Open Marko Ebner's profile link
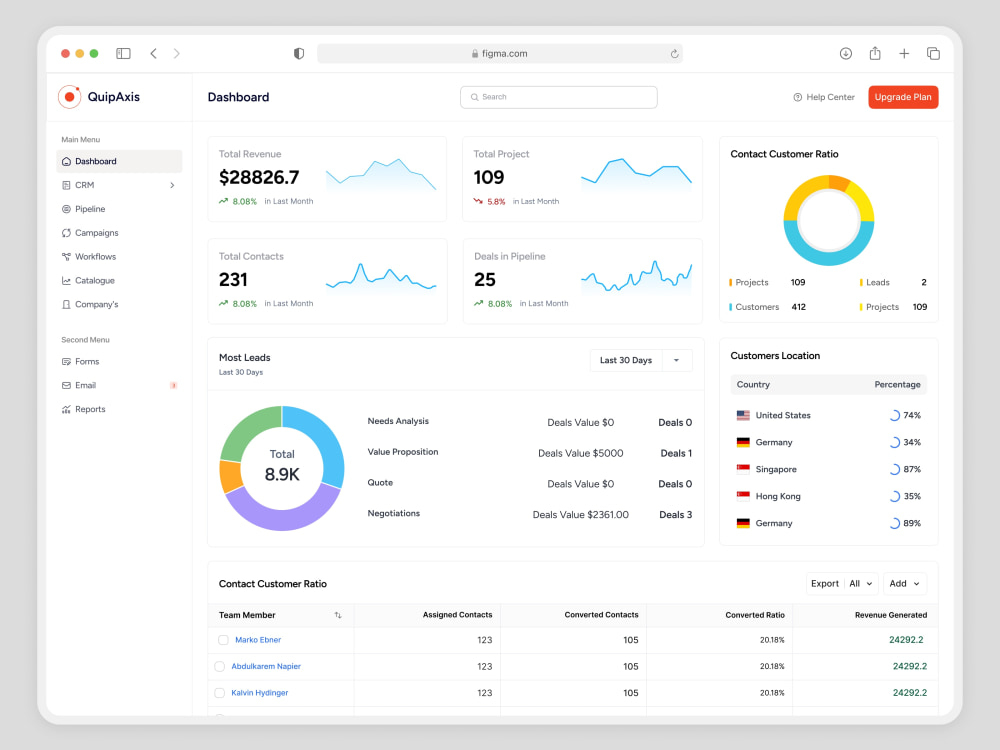Viewport: 1000px width, 750px height. [258, 640]
